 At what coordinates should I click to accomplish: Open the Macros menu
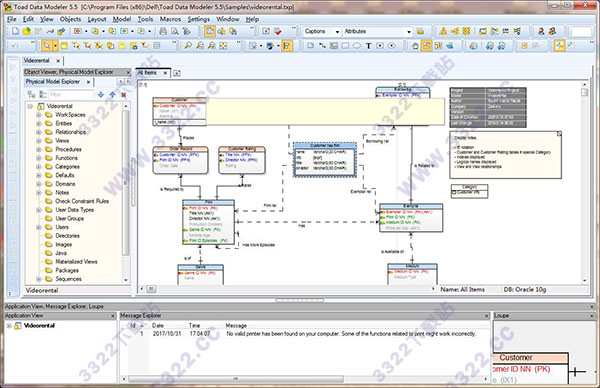coord(170,19)
